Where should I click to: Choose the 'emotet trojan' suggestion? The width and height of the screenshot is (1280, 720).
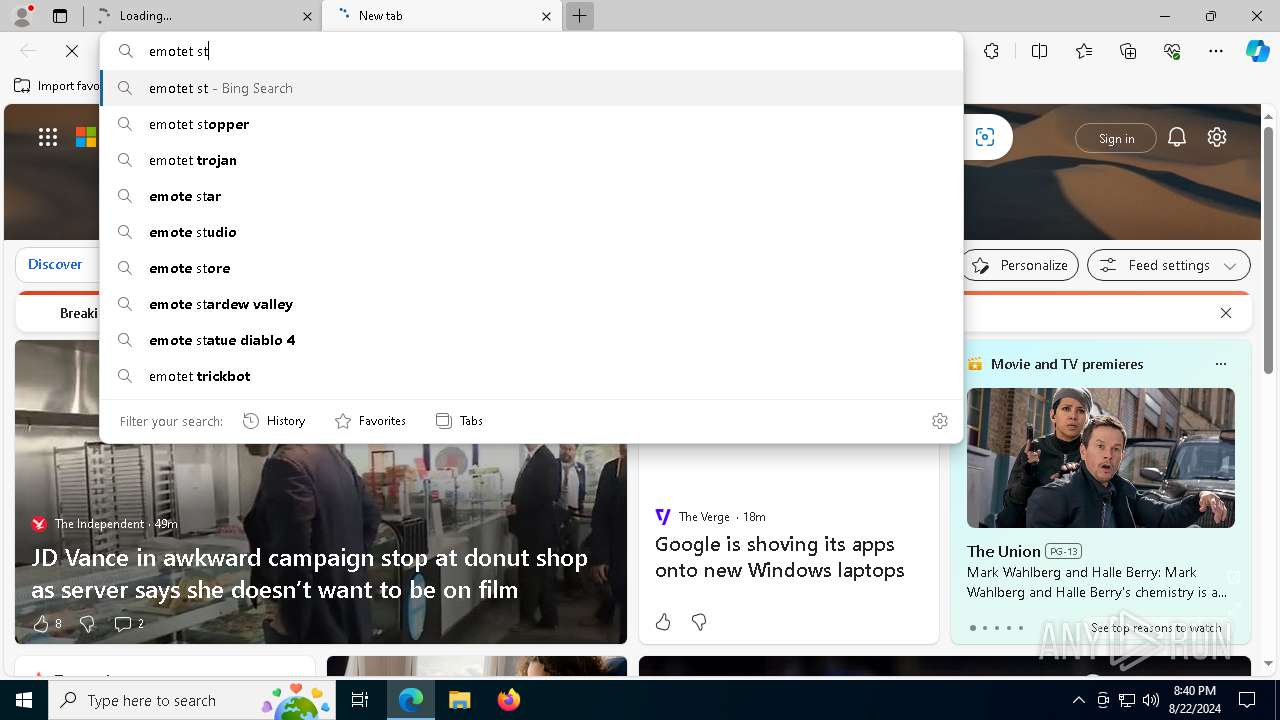[x=531, y=160]
